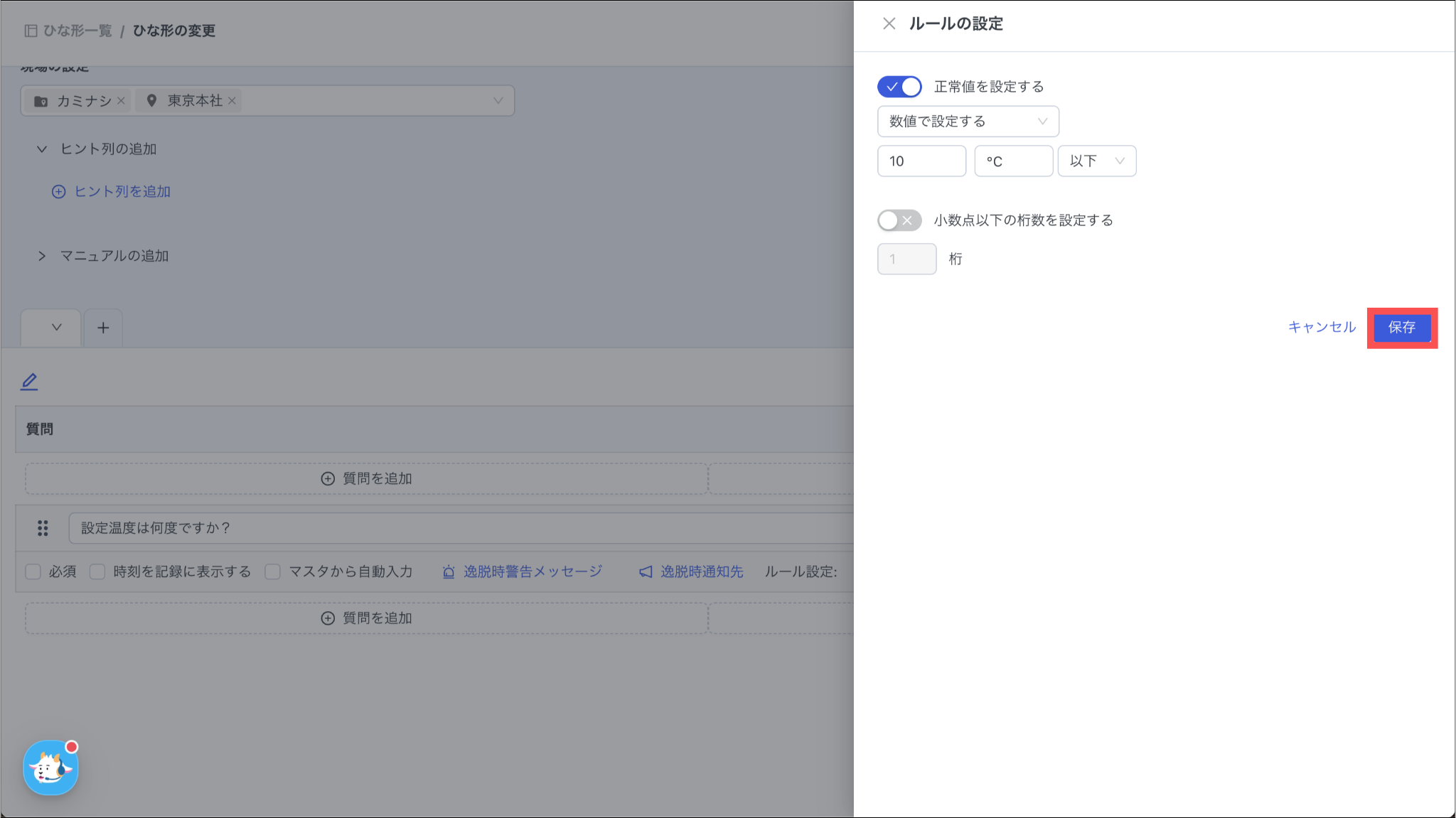Expand the マニュアルの追加 section
The width and height of the screenshot is (1456, 818).
coord(42,256)
